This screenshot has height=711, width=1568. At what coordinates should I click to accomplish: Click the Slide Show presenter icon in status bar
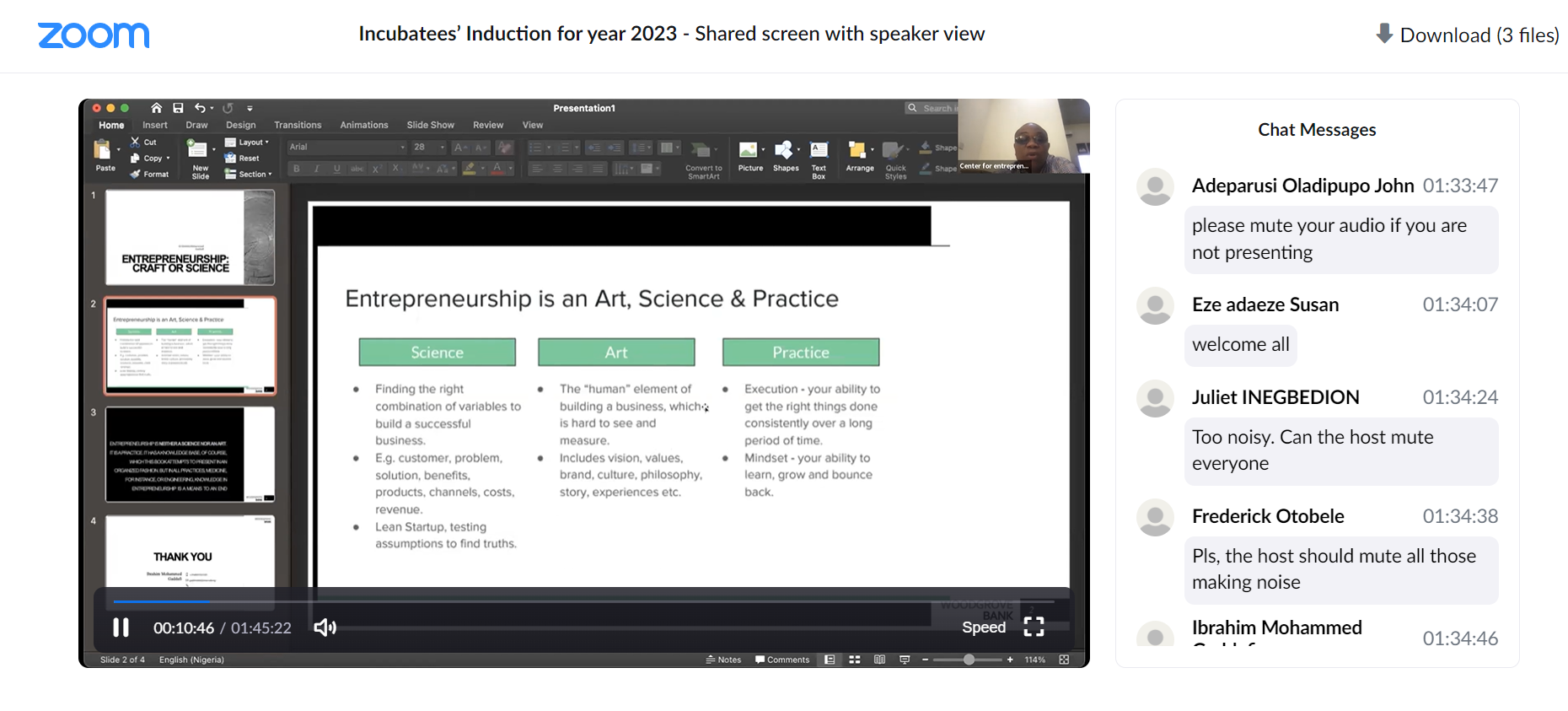[905, 660]
